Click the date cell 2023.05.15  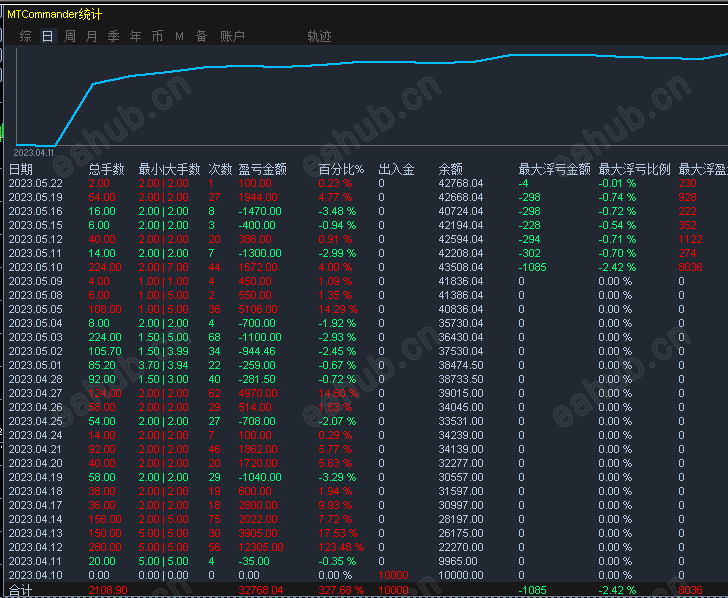coord(35,225)
